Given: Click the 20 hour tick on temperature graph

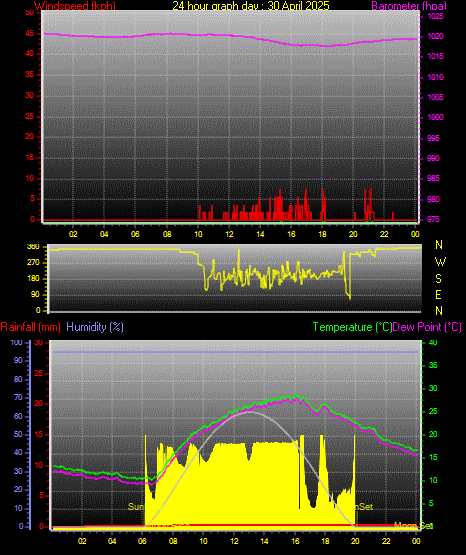Looking at the screenshot, I should [355, 541].
